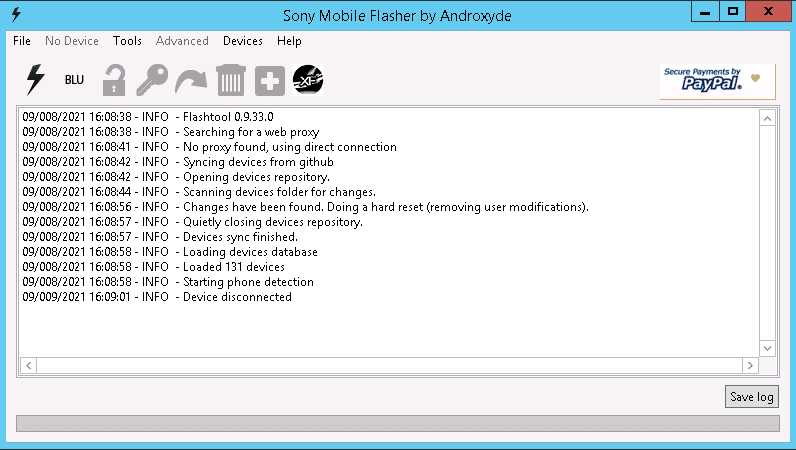Click 'No proxy found, using direct connection' line
The width and height of the screenshot is (796, 450).
[209, 147]
